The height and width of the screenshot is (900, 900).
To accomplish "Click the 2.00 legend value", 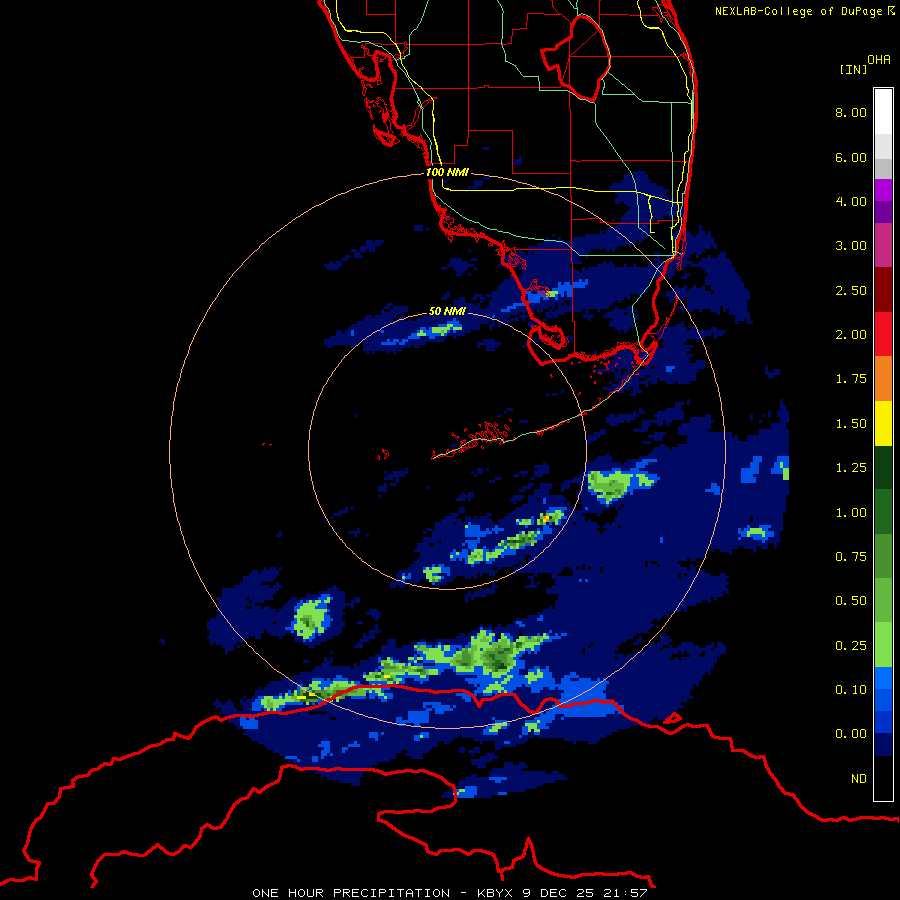I will (x=851, y=335).
